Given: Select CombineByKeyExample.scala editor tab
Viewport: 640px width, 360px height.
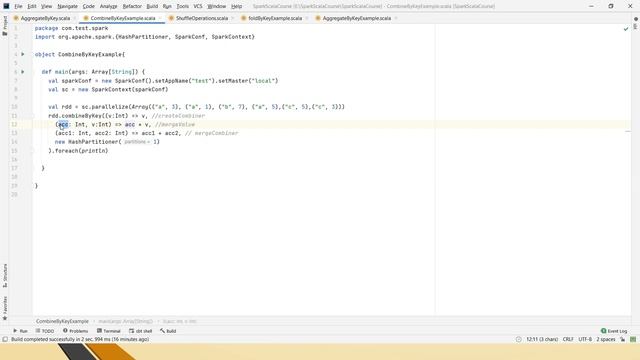Looking at the screenshot, I should [122, 18].
